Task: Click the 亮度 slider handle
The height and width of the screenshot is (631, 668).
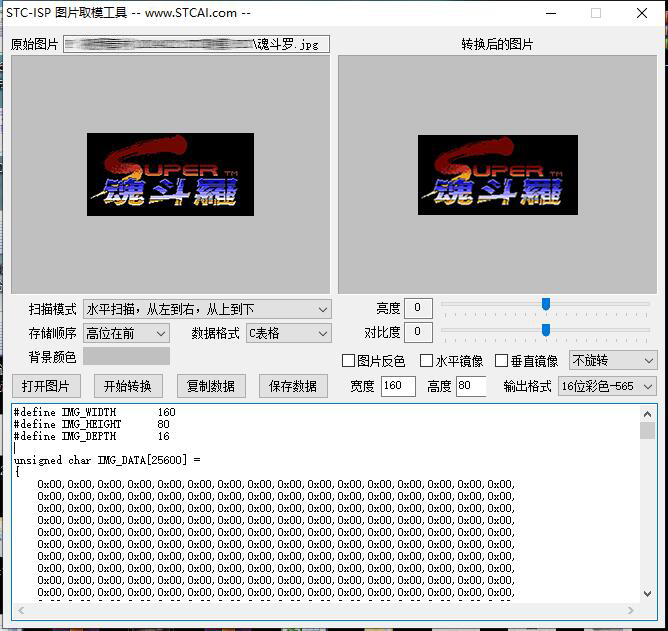Action: tap(546, 304)
